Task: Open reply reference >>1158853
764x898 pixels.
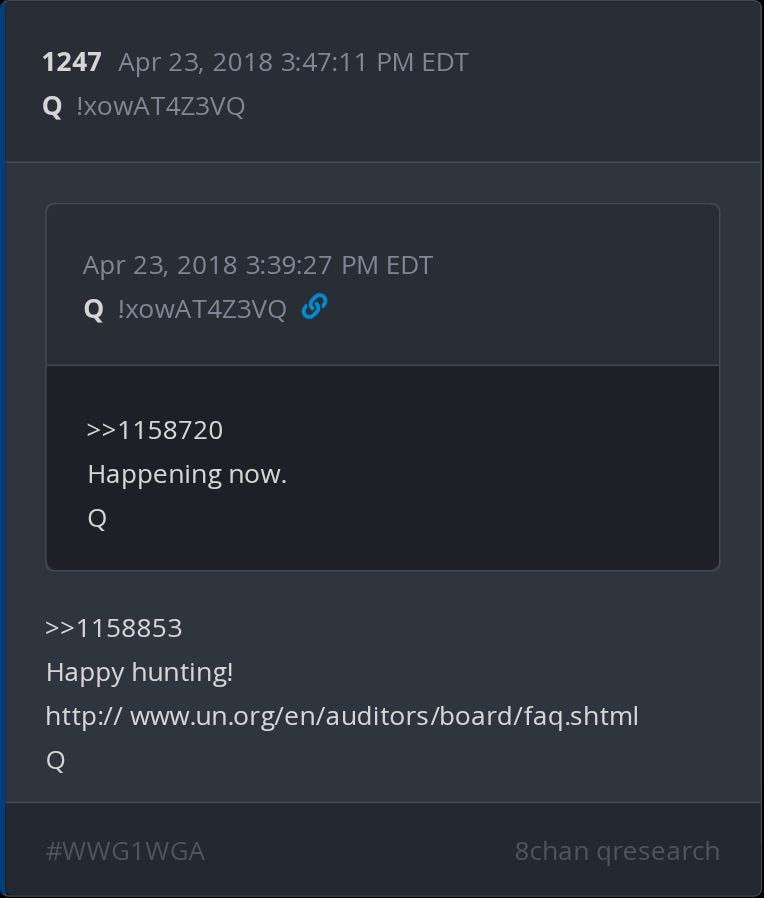Action: tap(114, 628)
